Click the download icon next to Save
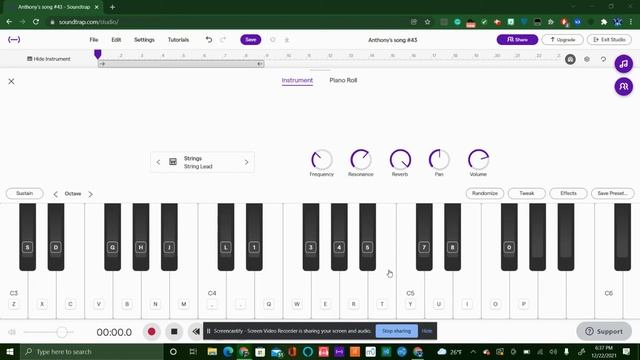 [287, 40]
